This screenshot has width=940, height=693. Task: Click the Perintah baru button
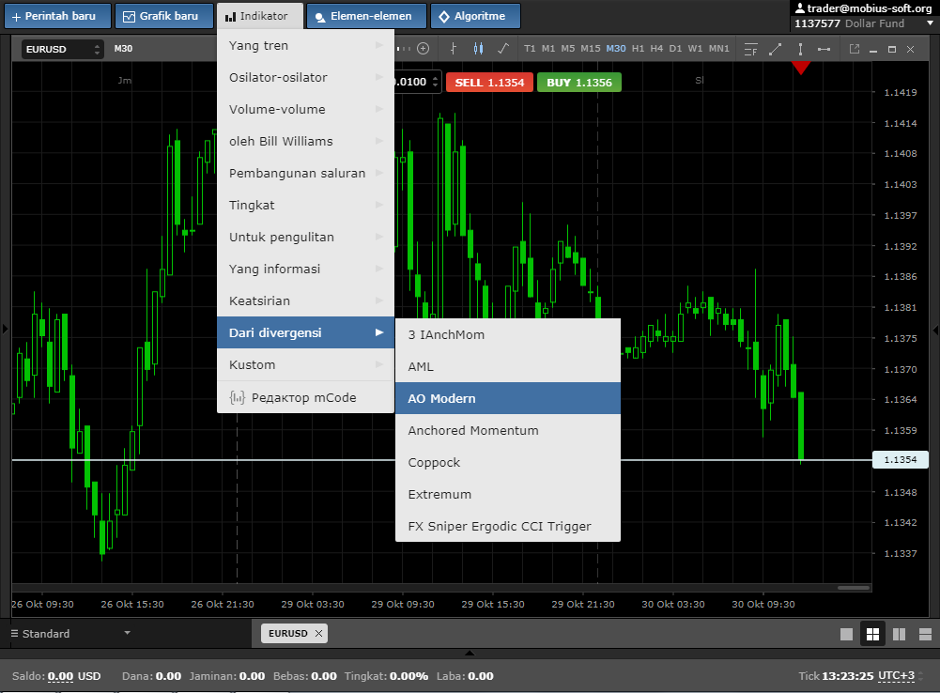click(x=58, y=16)
